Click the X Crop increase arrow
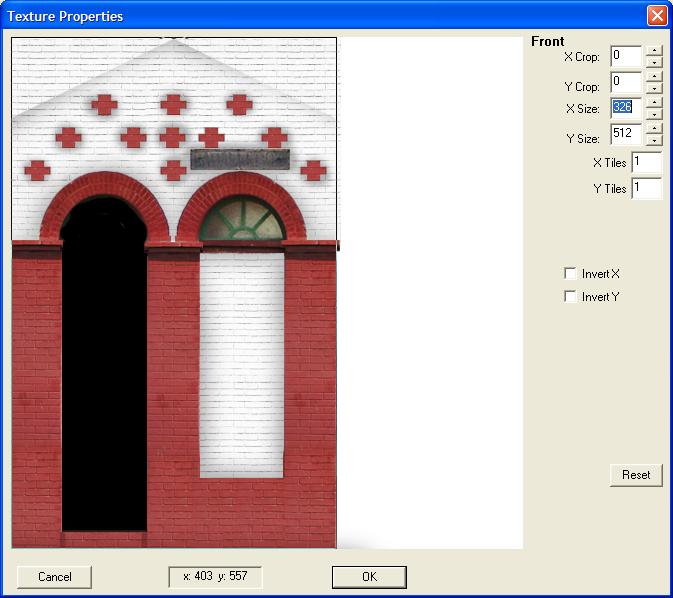 tap(653, 50)
